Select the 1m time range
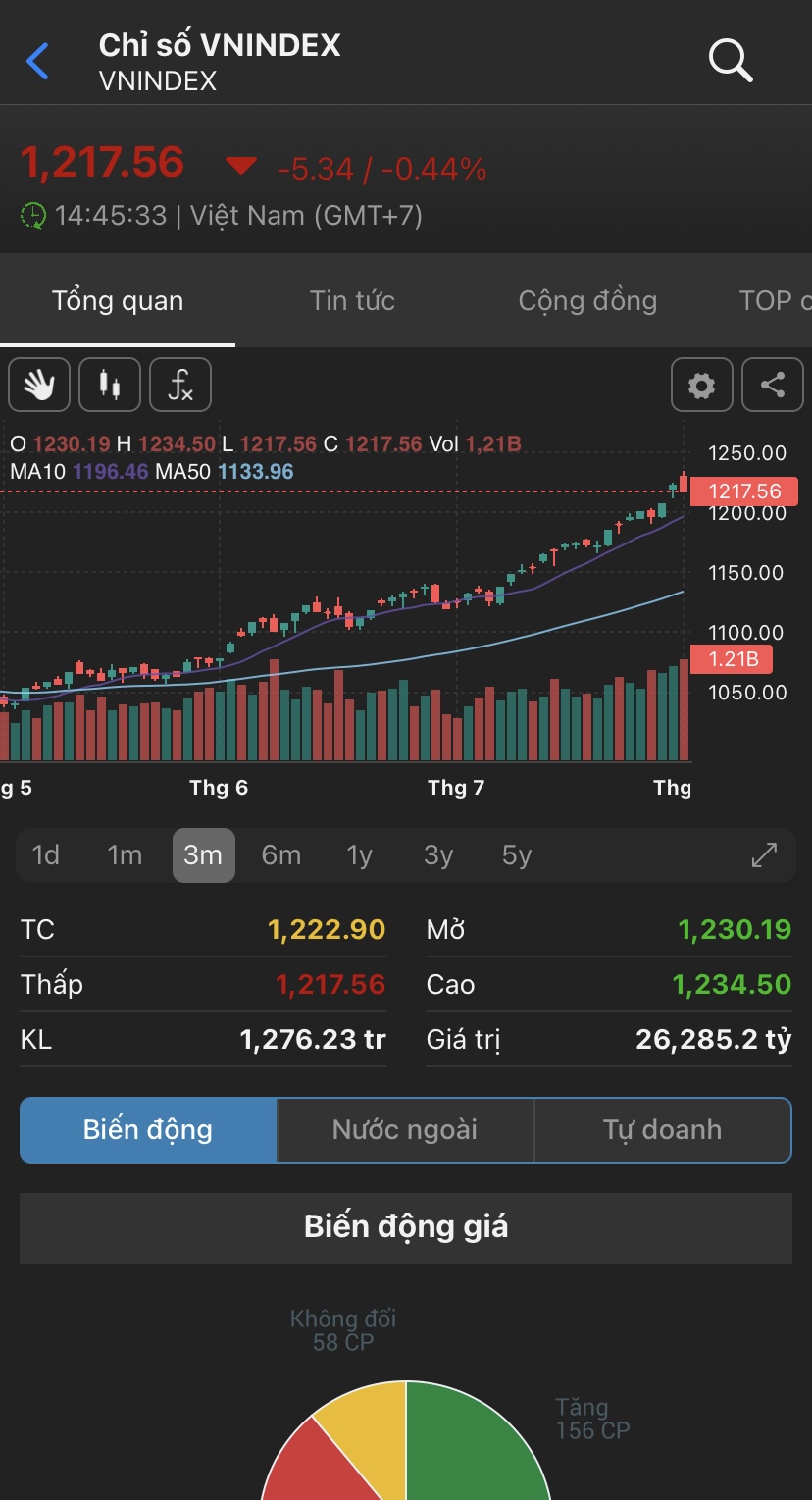The height and width of the screenshot is (1500, 812). [x=125, y=855]
